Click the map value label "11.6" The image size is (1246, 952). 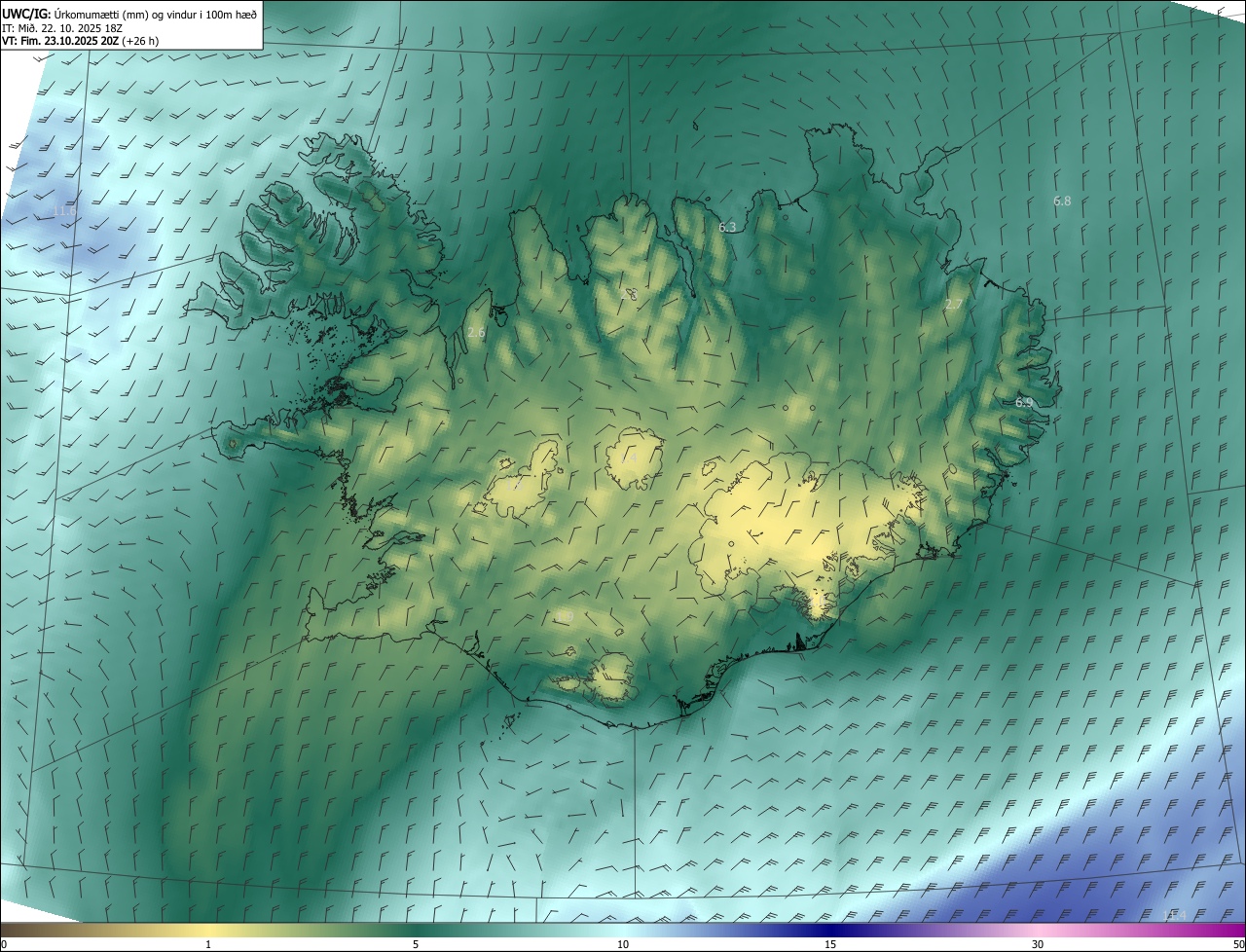(64, 211)
